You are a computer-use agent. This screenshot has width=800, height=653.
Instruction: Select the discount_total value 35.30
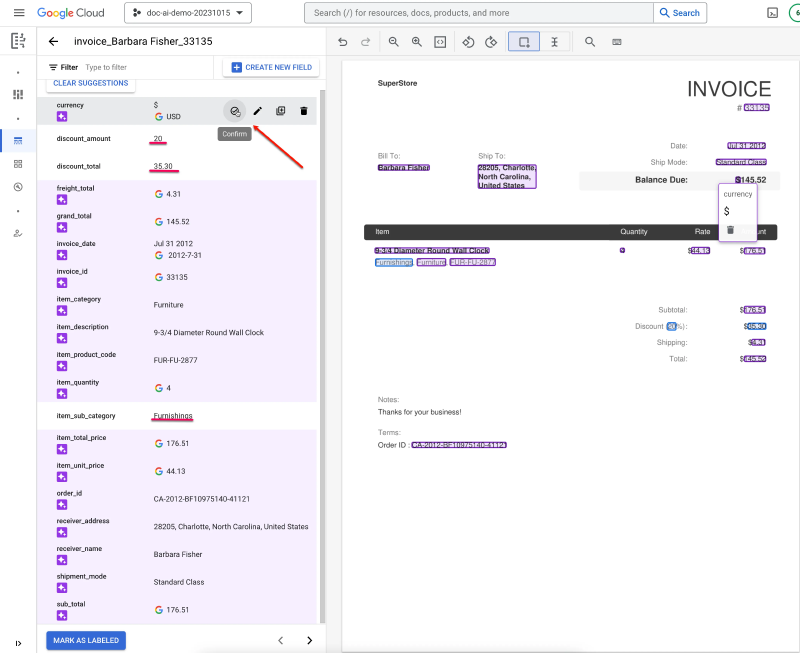[163, 166]
